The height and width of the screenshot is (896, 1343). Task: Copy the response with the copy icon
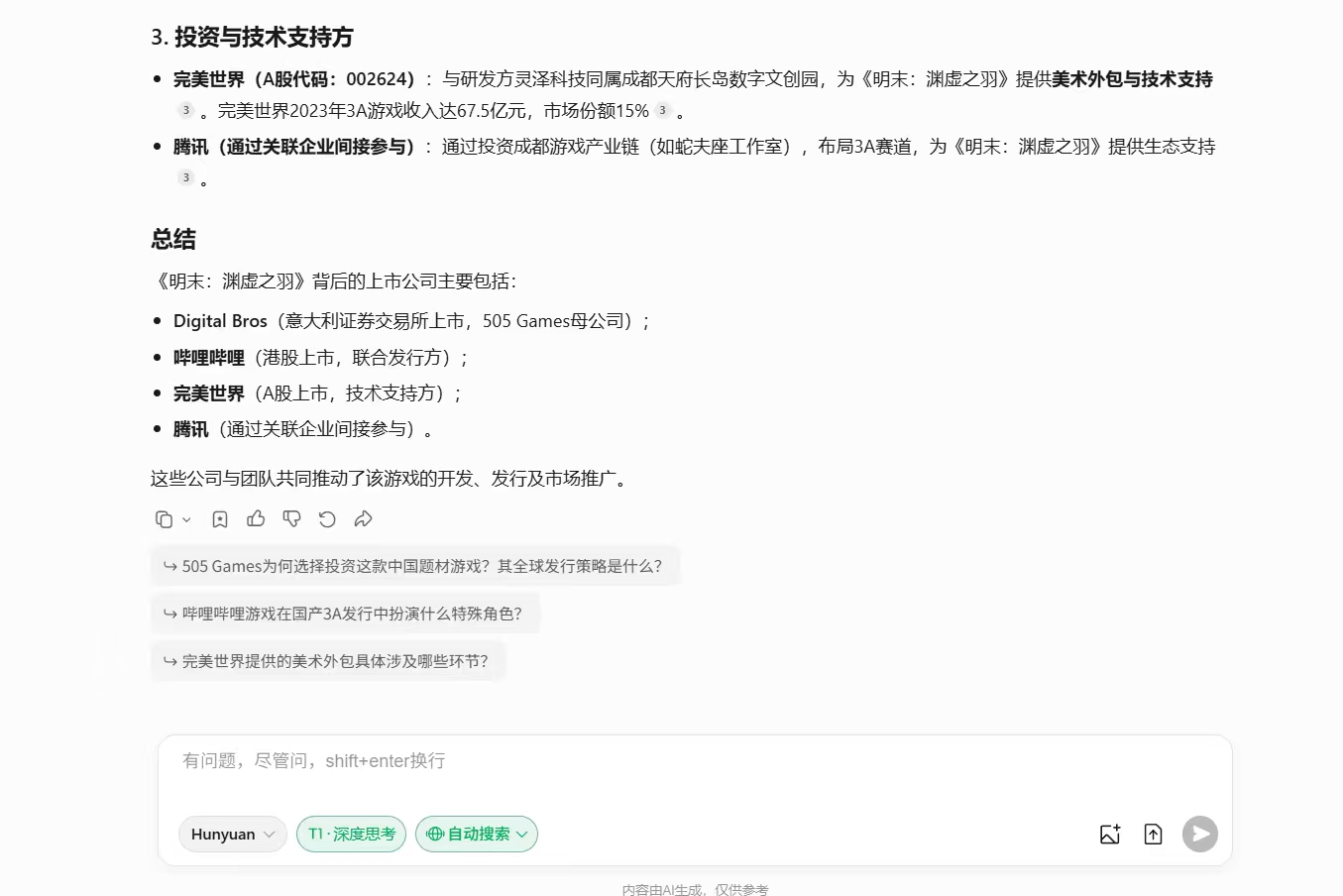(x=165, y=519)
